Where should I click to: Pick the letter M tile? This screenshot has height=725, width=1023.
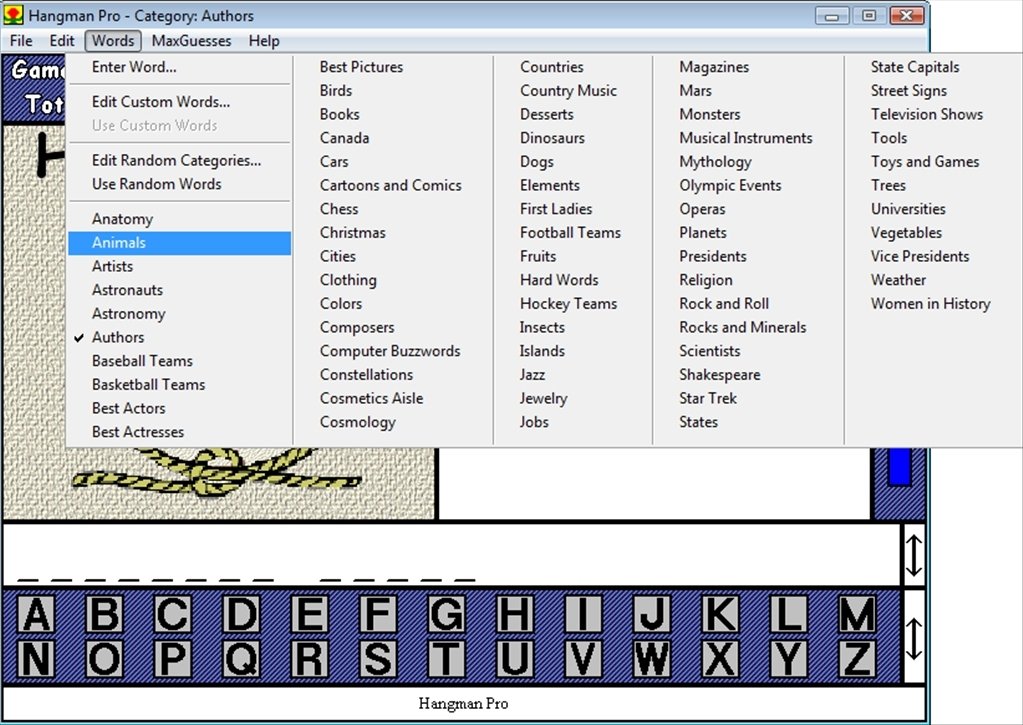pos(856,614)
